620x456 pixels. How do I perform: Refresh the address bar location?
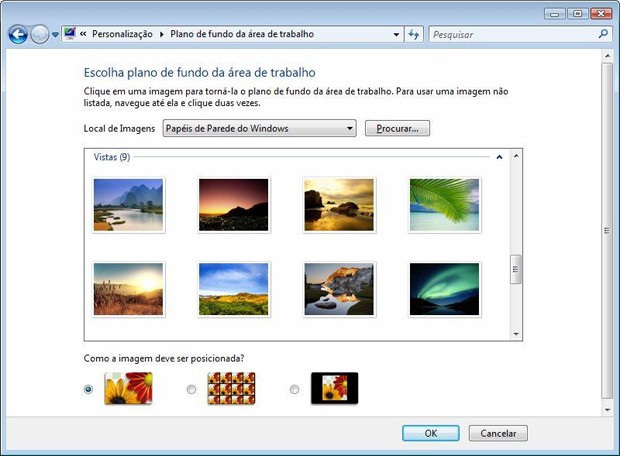pyautogui.click(x=414, y=34)
